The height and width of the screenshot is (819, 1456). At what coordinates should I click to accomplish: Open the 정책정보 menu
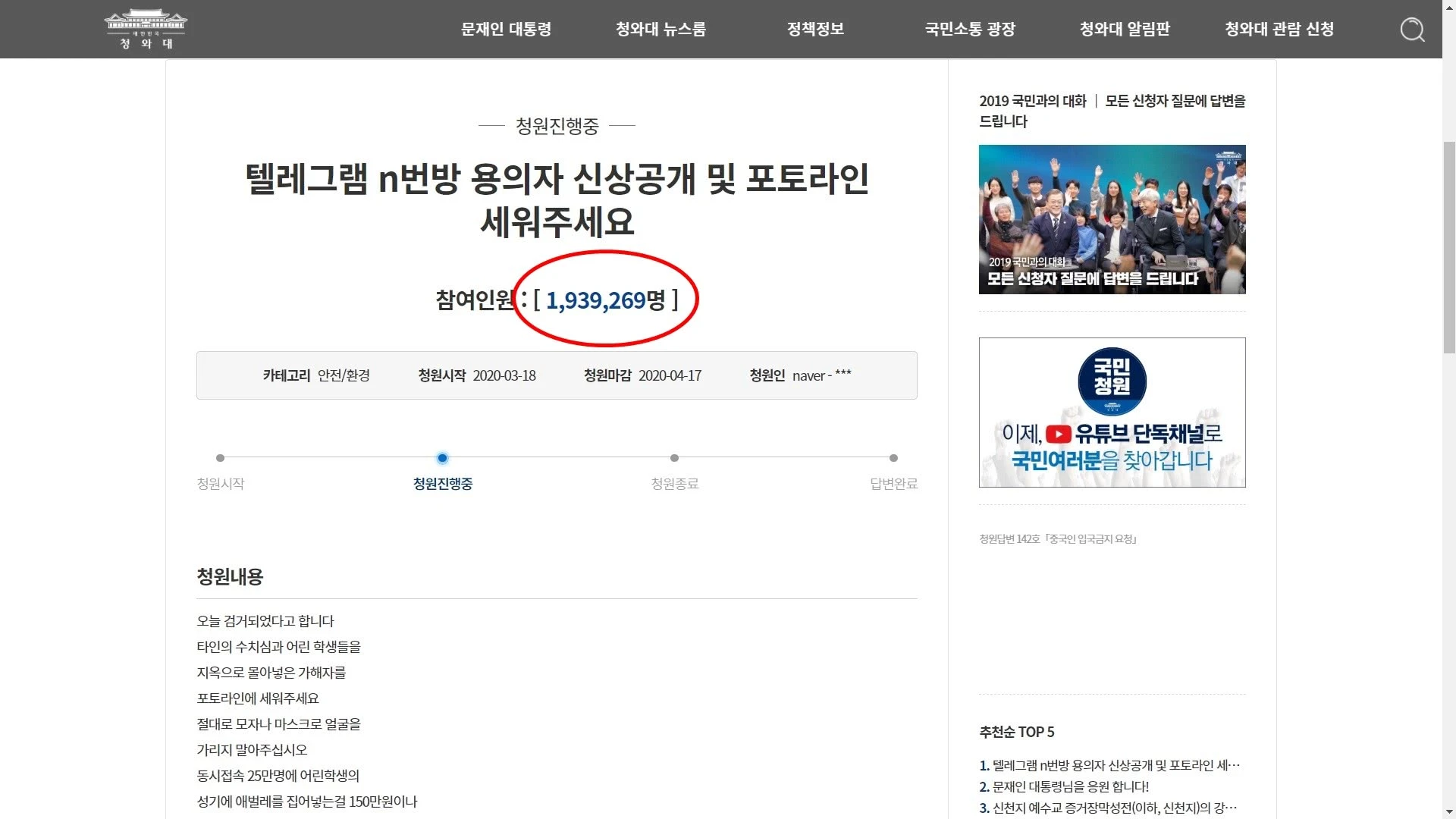[x=815, y=29]
